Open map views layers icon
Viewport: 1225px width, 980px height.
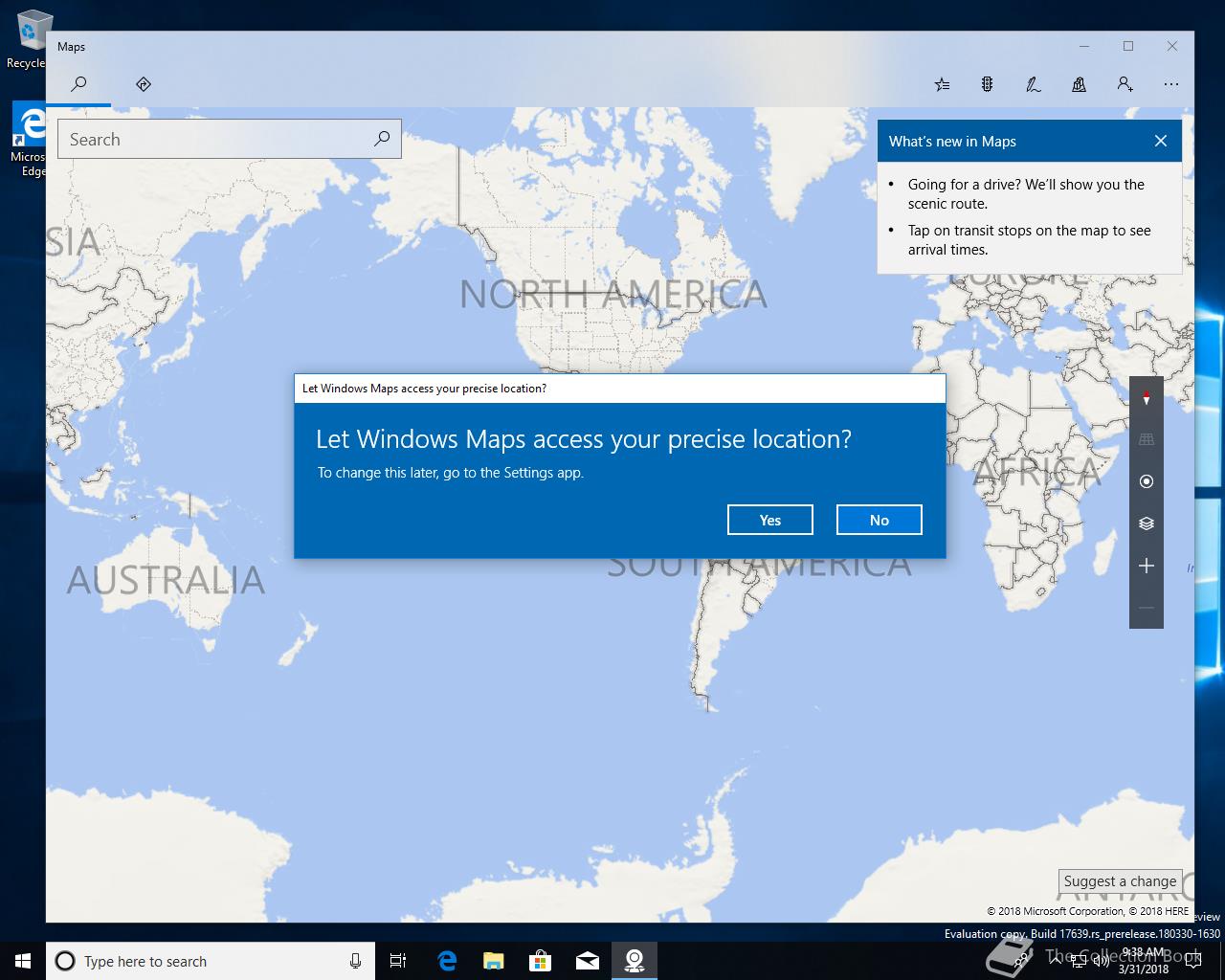point(1147,523)
